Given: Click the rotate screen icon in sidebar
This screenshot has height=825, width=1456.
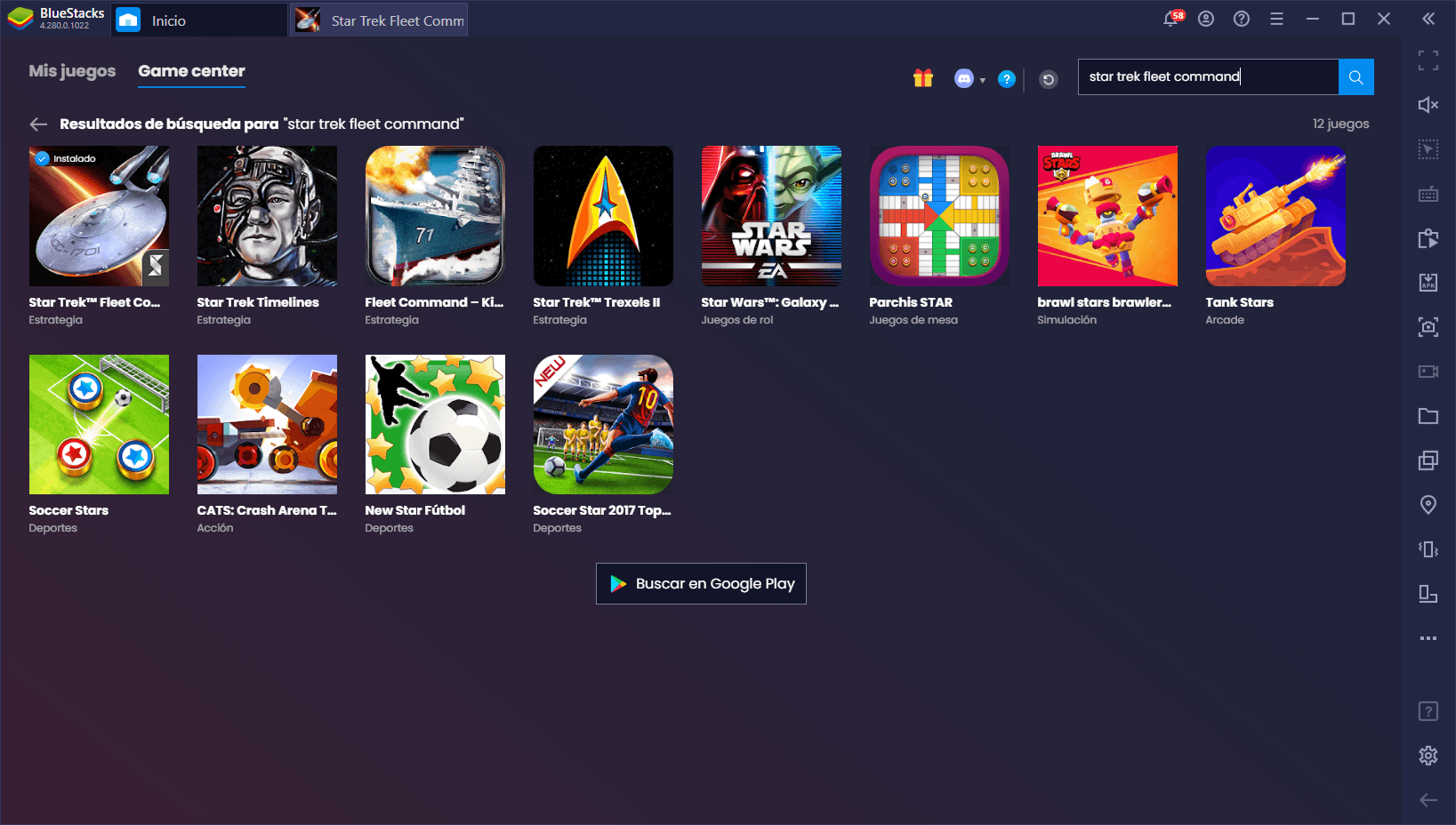Looking at the screenshot, I should tap(1428, 594).
